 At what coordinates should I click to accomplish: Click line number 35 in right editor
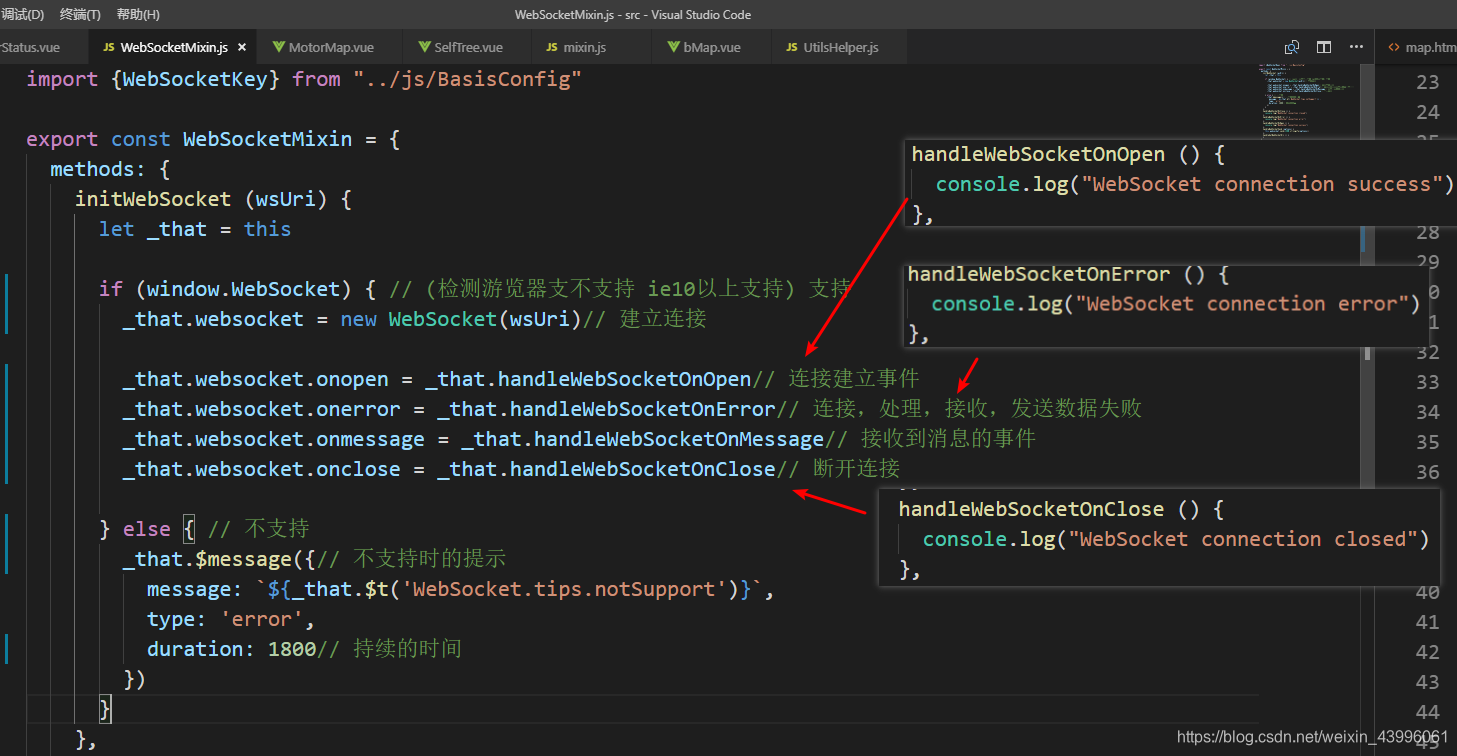click(1428, 442)
